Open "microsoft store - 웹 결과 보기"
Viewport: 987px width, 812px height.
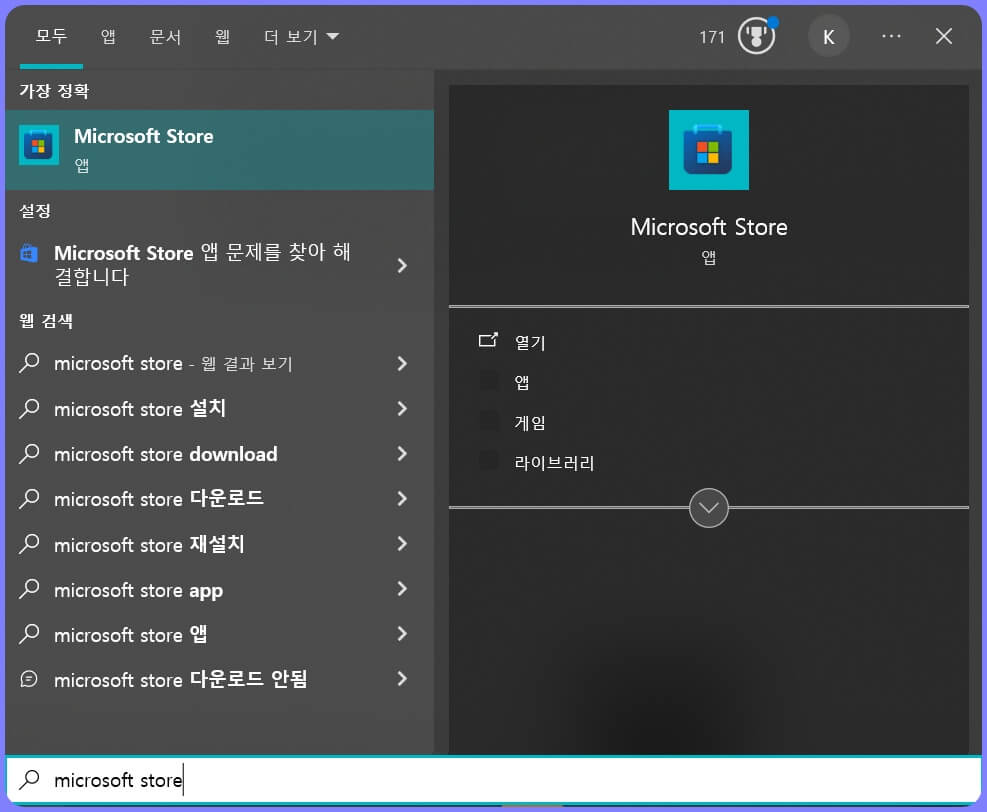coord(172,363)
